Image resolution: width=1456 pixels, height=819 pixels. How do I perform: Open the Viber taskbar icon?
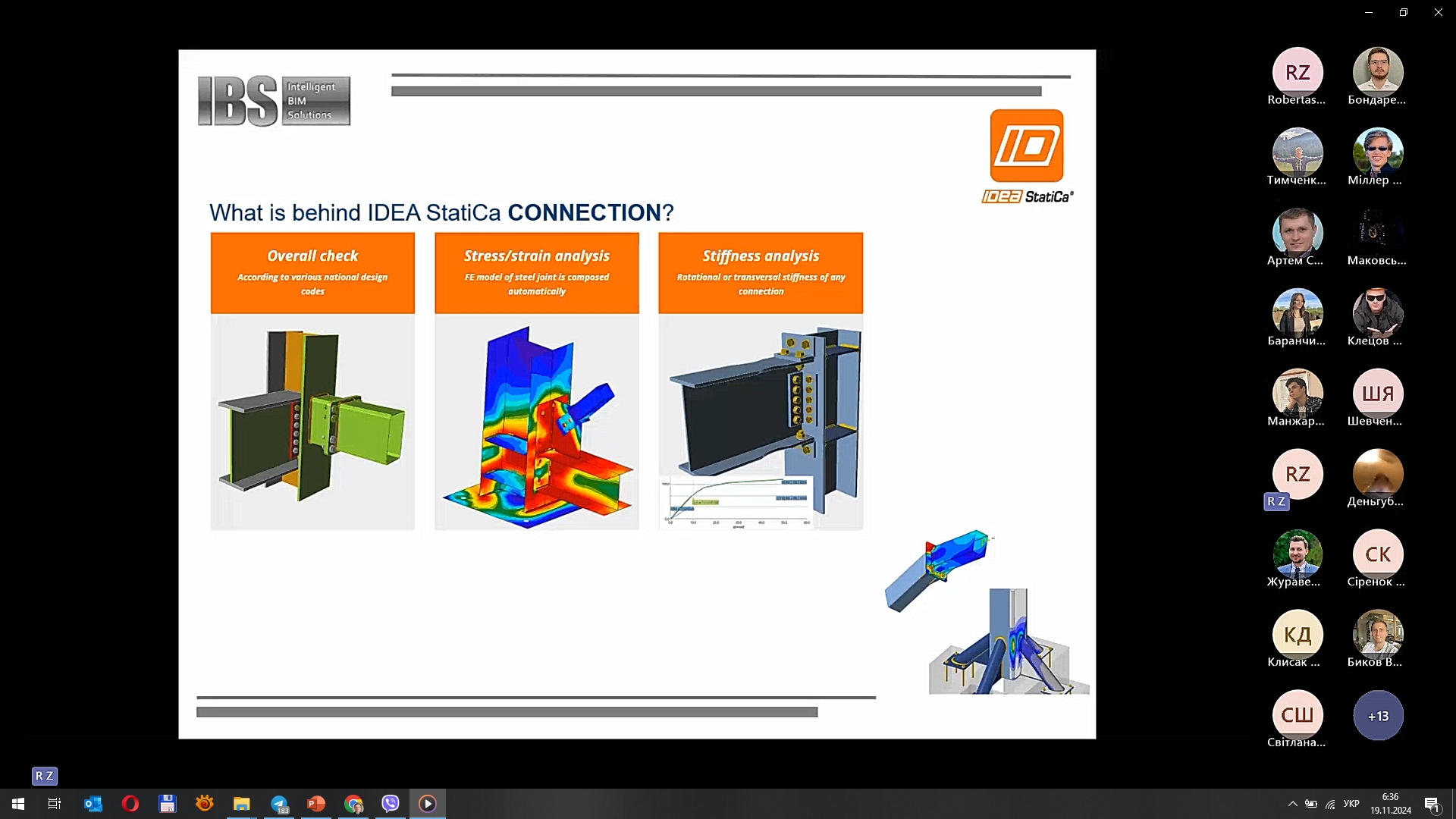point(391,804)
